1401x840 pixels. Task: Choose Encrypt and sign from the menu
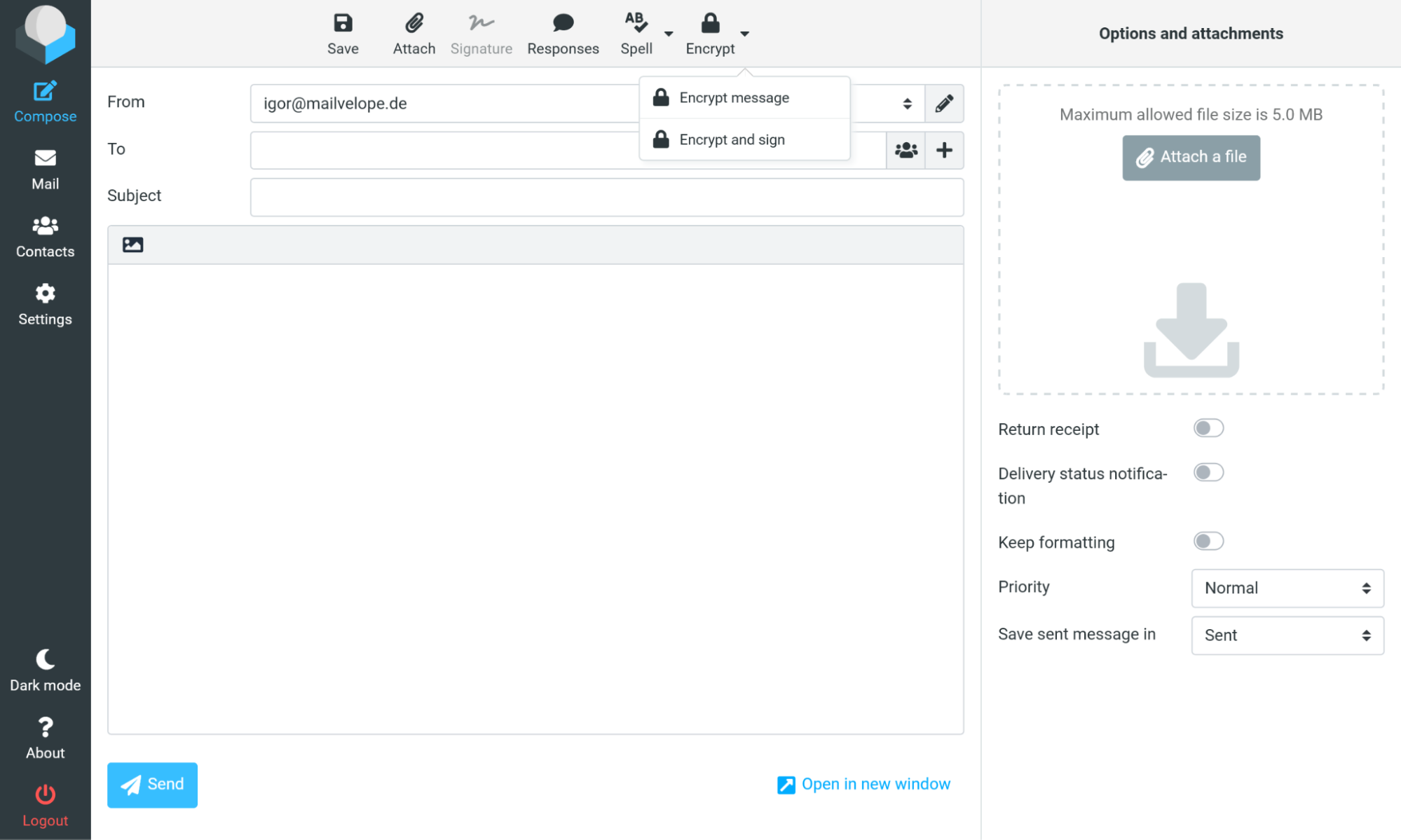[x=732, y=139]
